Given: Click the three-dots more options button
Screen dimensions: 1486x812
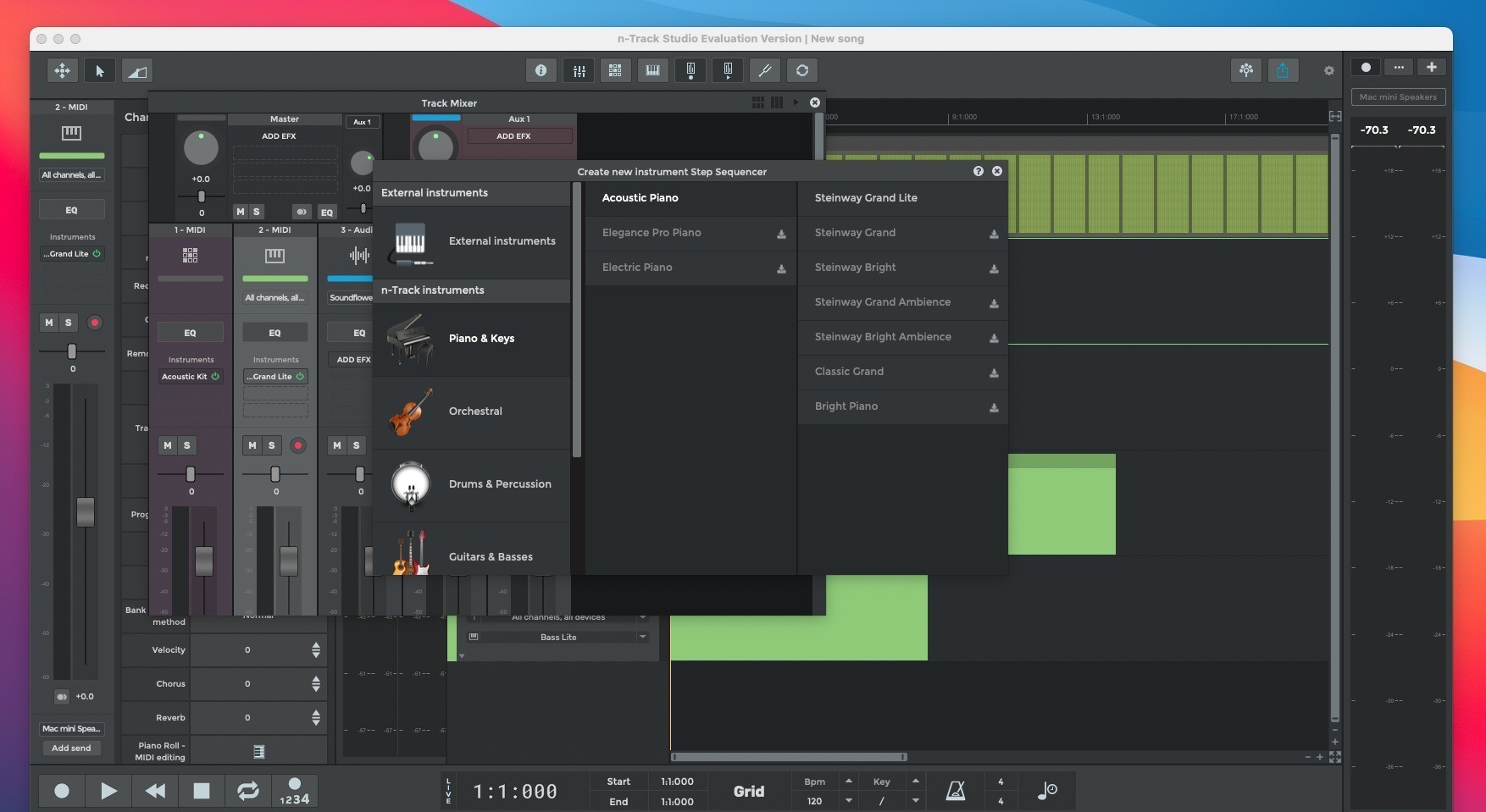Looking at the screenshot, I should pos(1399,67).
